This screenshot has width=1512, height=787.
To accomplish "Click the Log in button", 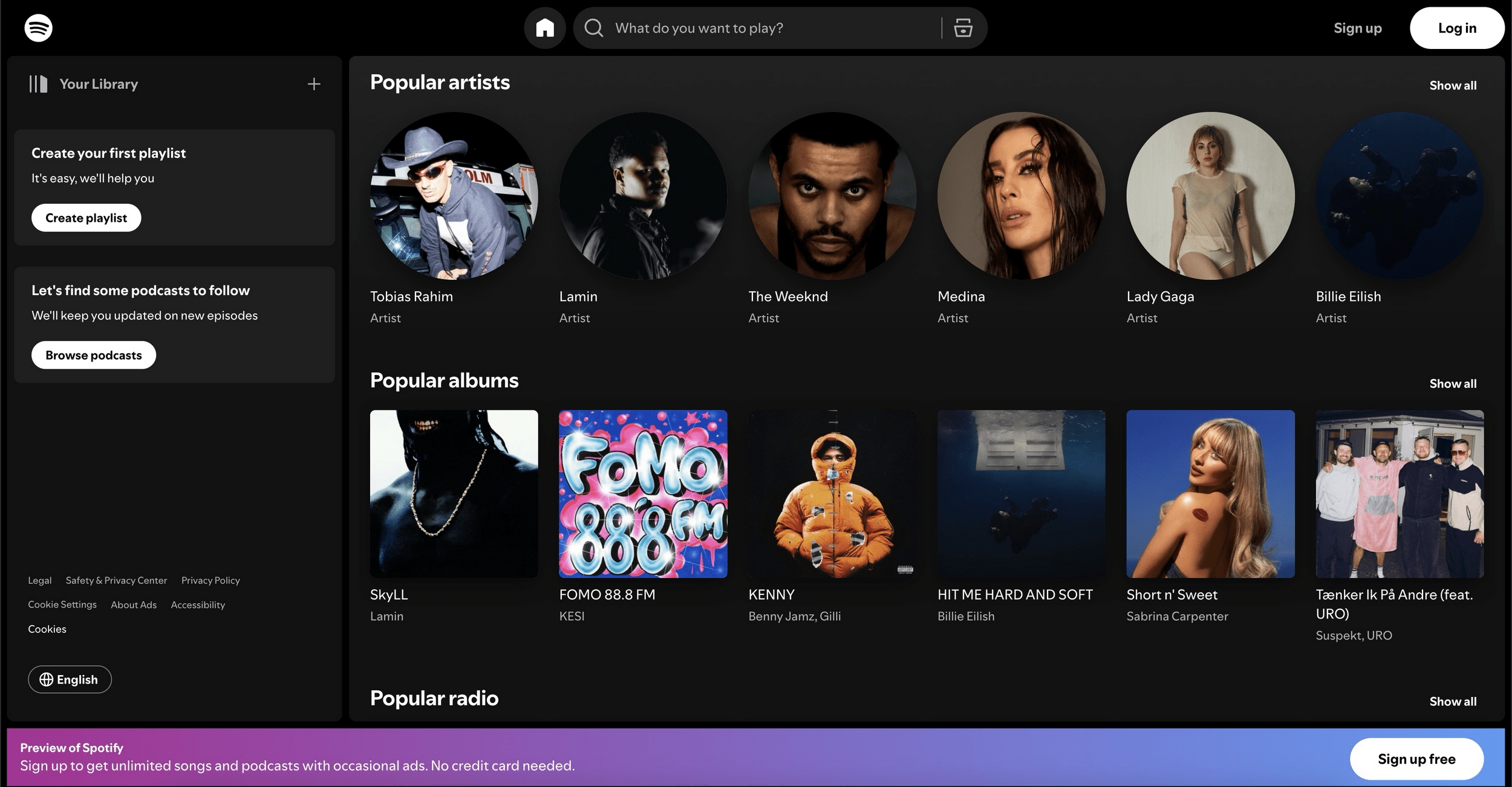I will [1456, 28].
